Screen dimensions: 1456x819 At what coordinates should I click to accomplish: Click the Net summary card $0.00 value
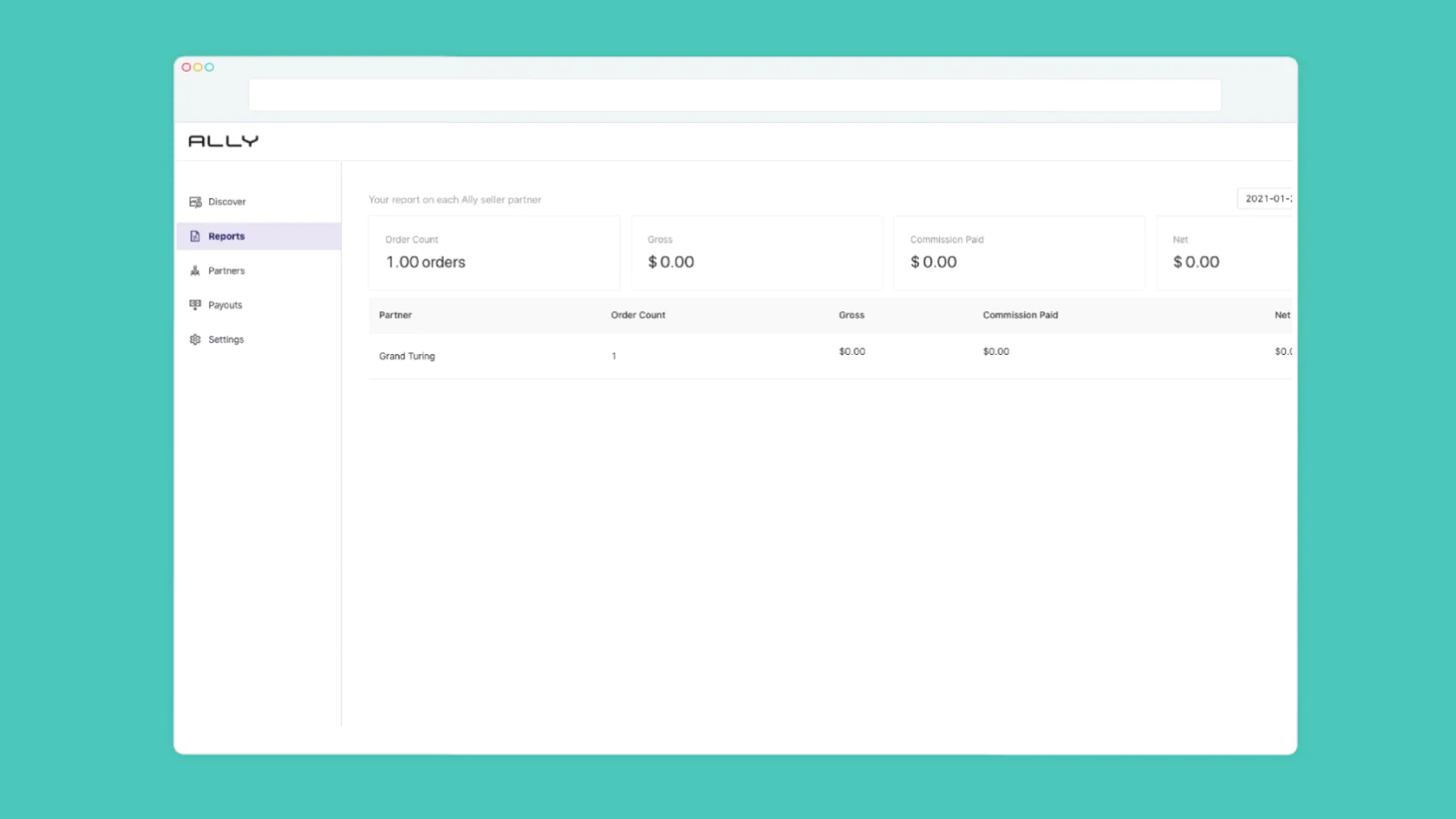(1196, 262)
